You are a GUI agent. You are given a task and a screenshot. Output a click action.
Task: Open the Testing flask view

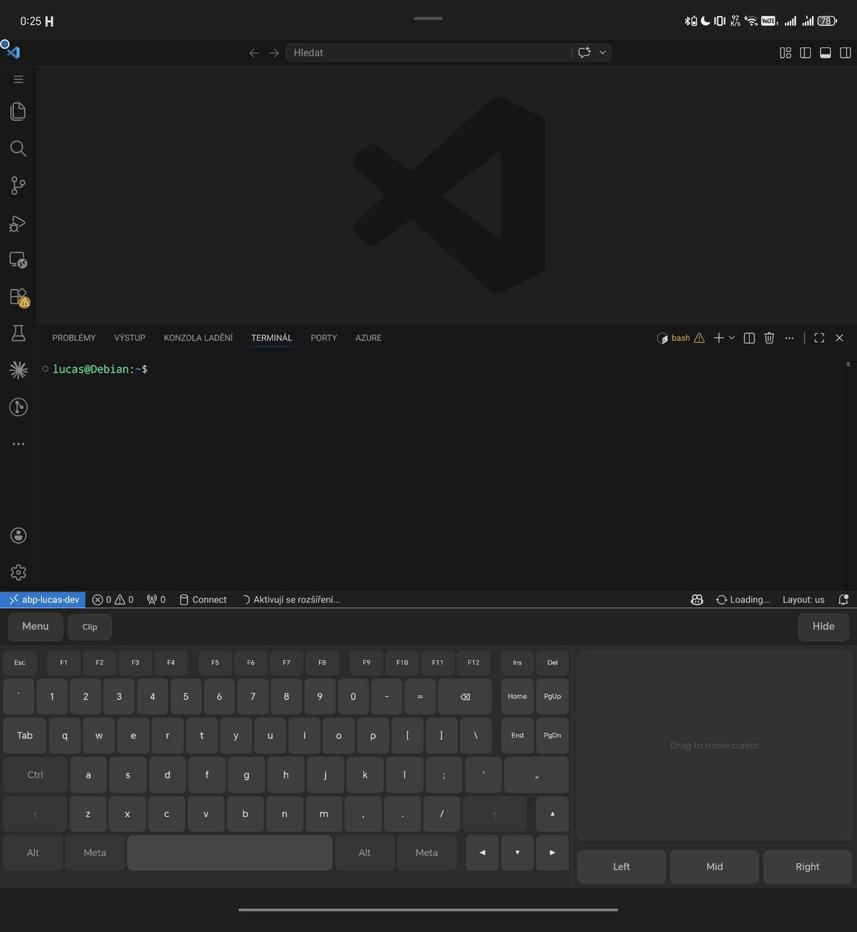(18, 333)
